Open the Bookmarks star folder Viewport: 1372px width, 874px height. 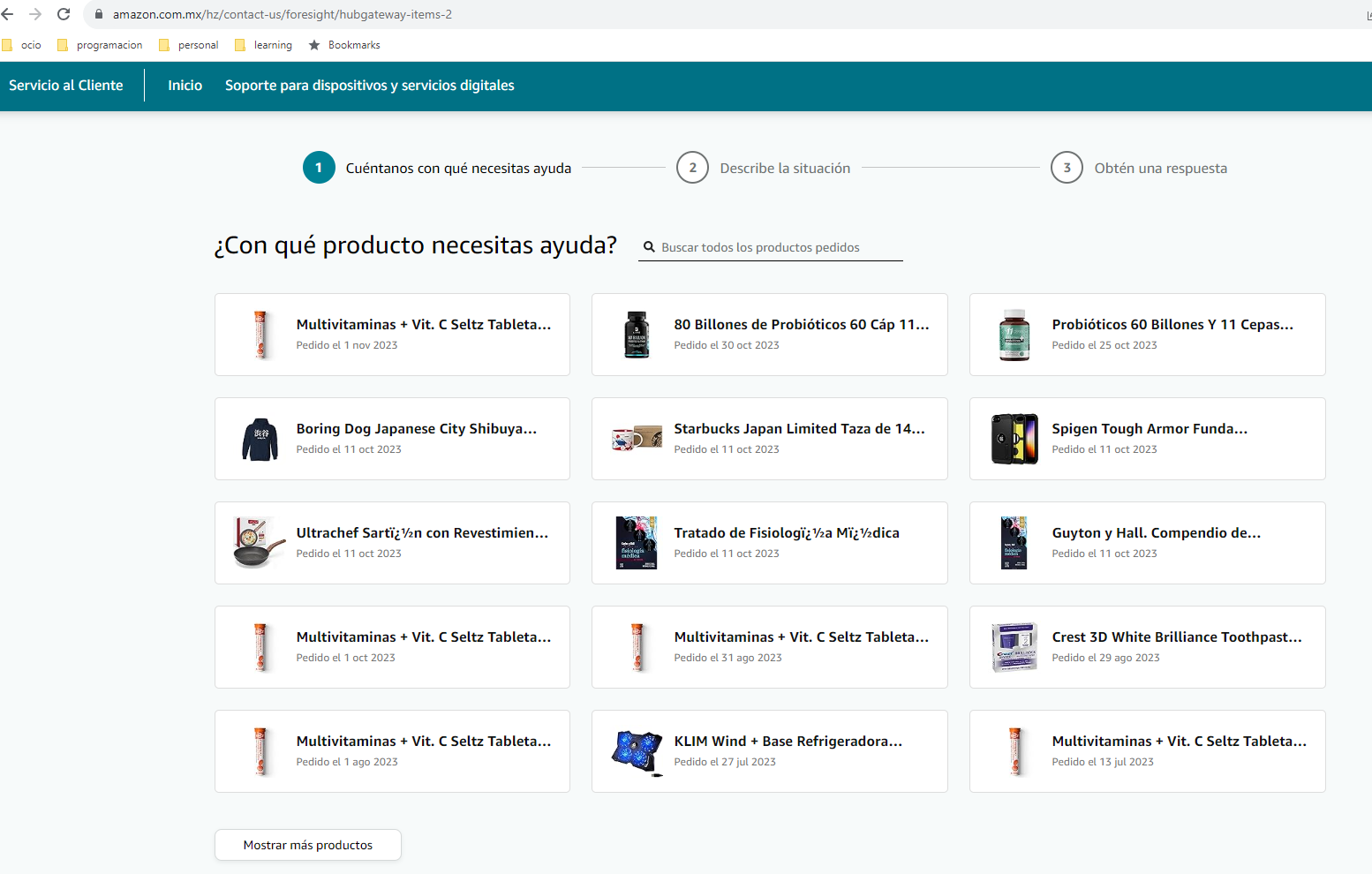[x=344, y=45]
